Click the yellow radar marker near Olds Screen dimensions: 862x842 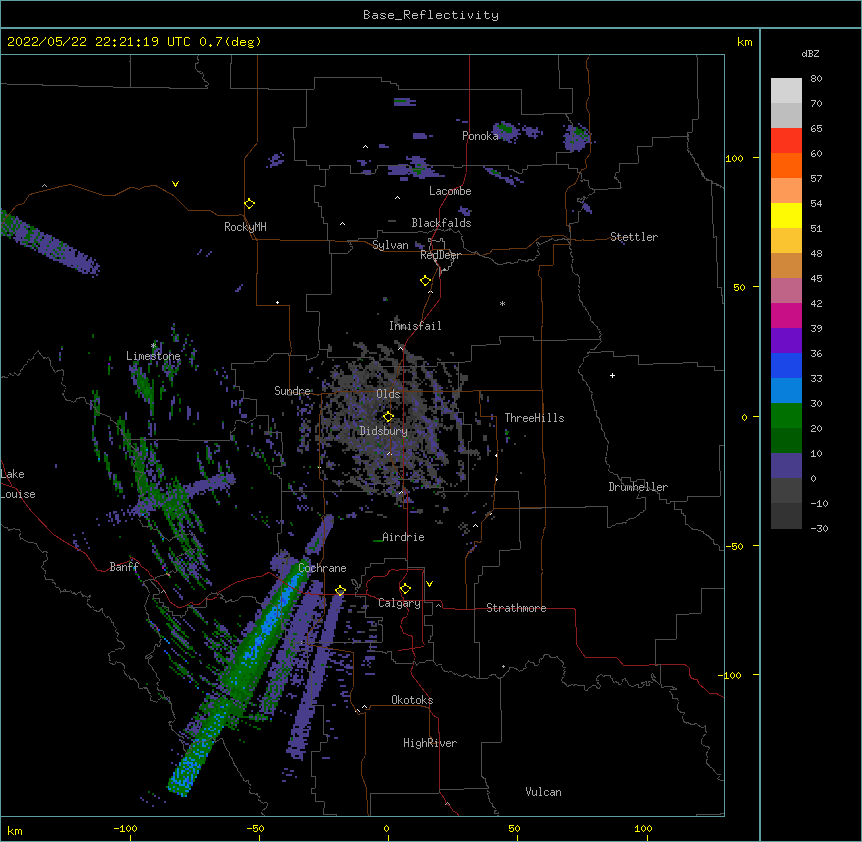(388, 417)
